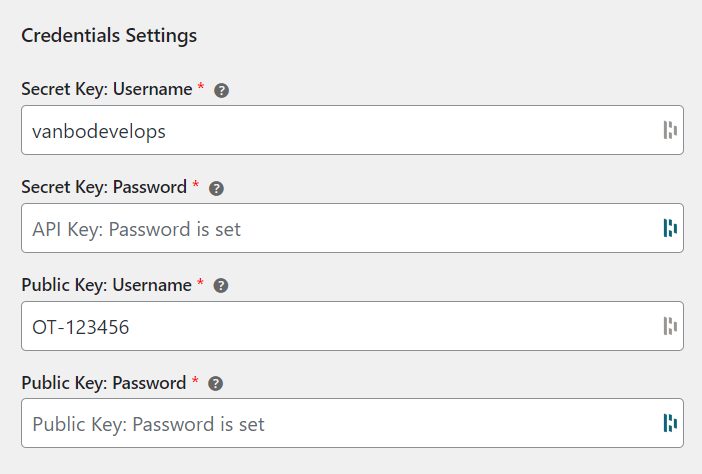The height and width of the screenshot is (474, 702).
Task: Open help tooltip for Public Key: Password
Action: tap(216, 384)
